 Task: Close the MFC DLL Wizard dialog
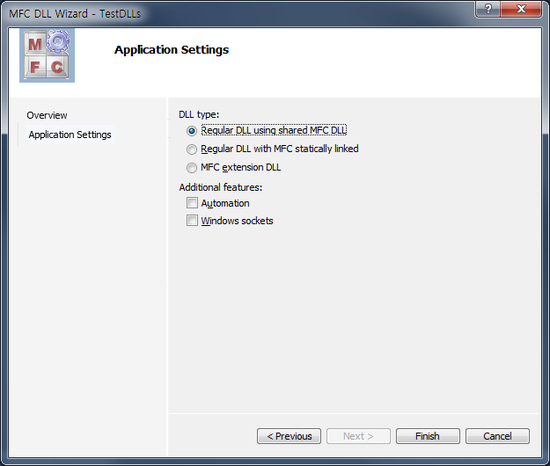click(x=521, y=9)
